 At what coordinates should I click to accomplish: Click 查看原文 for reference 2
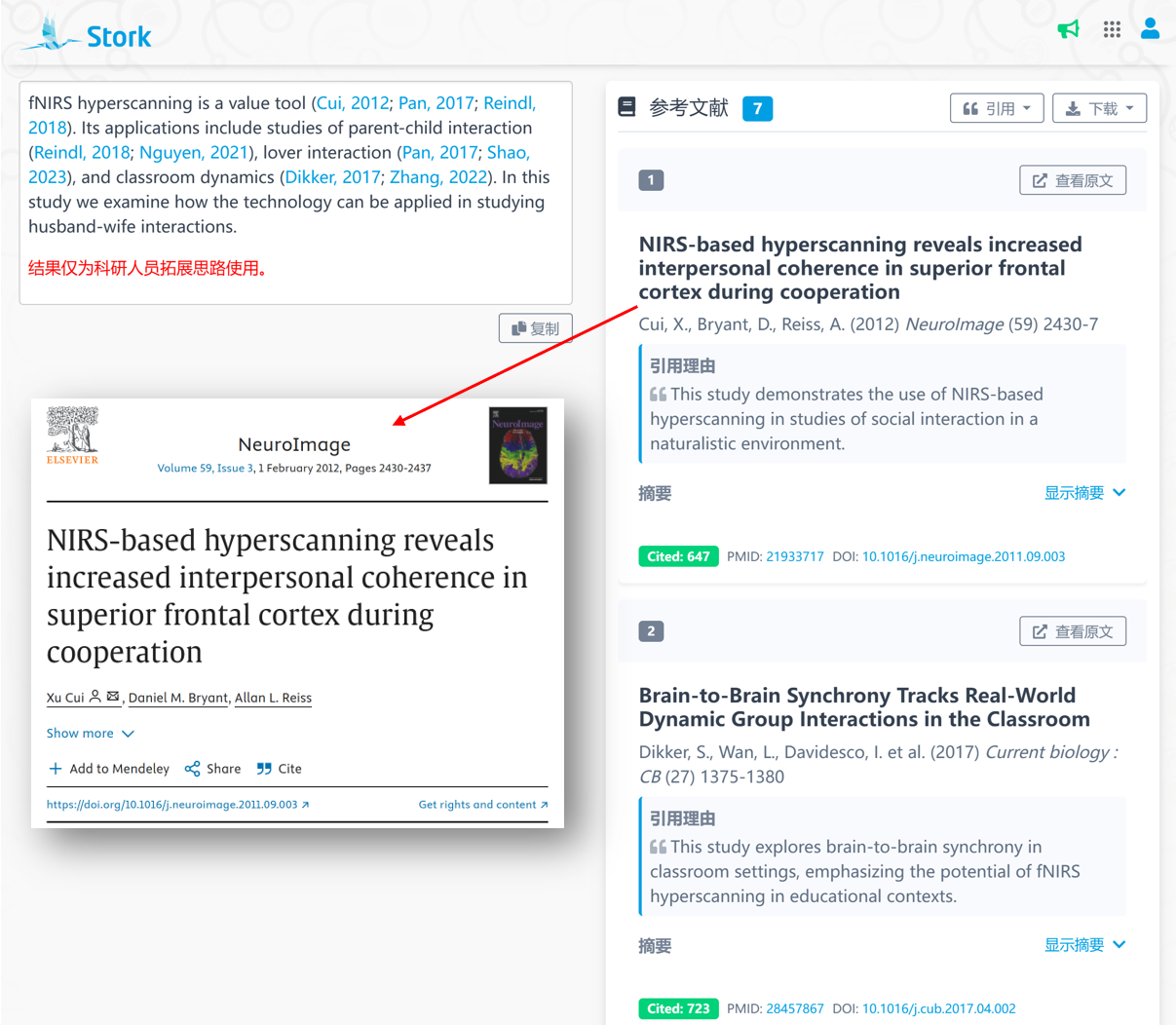[x=1073, y=631]
